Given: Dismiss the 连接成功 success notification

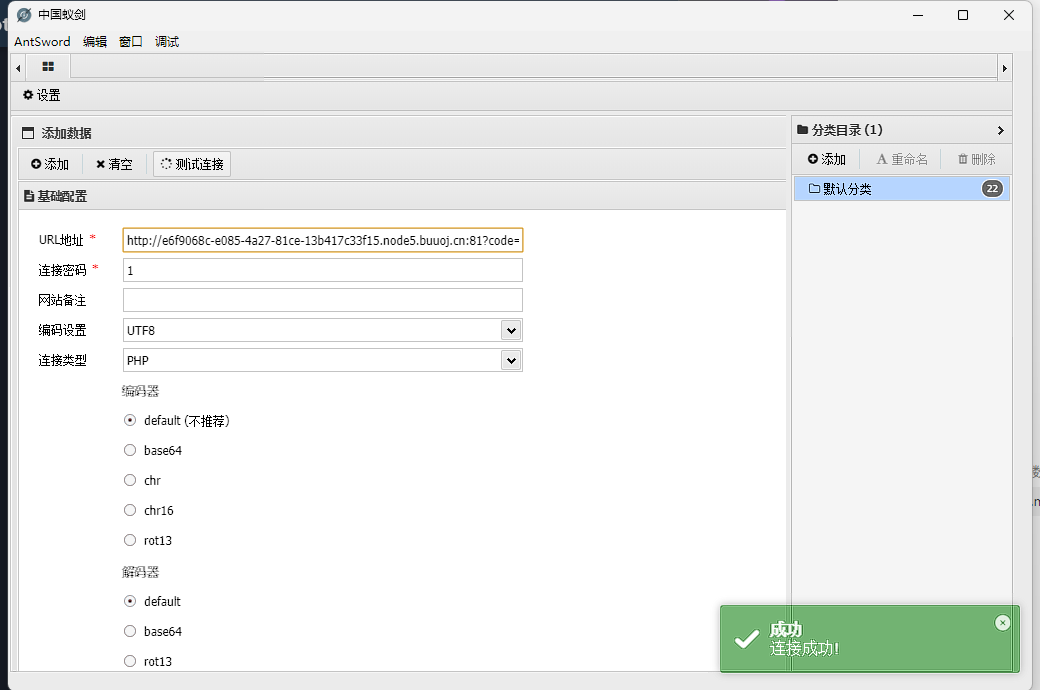Looking at the screenshot, I should pyautogui.click(x=1002, y=622).
